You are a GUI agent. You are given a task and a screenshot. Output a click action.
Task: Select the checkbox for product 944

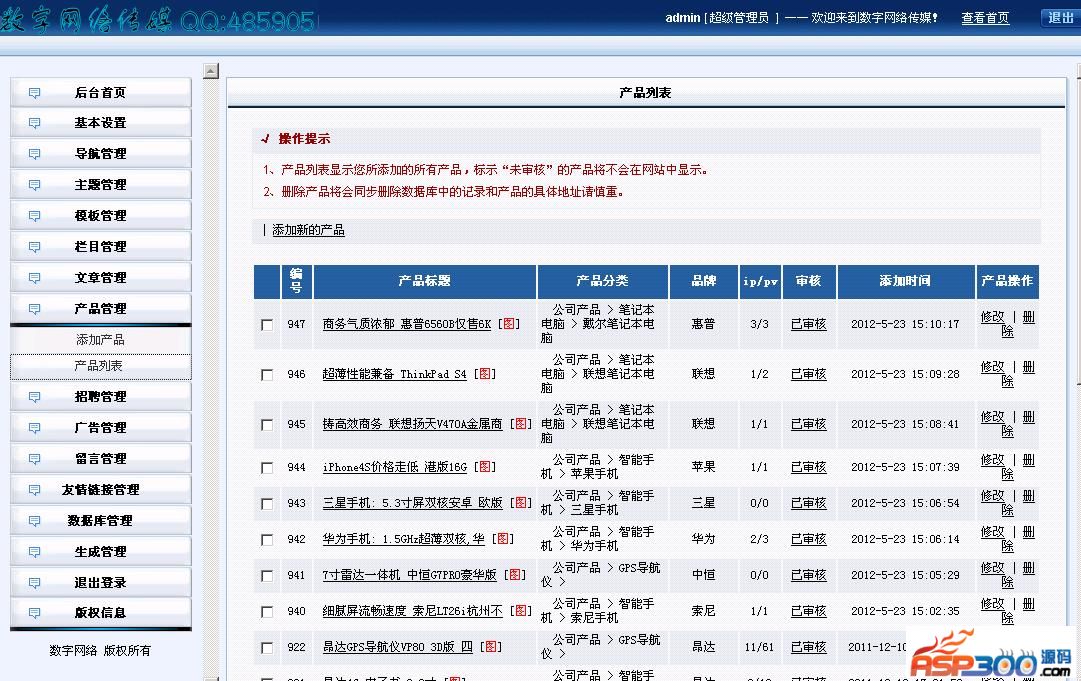267,468
